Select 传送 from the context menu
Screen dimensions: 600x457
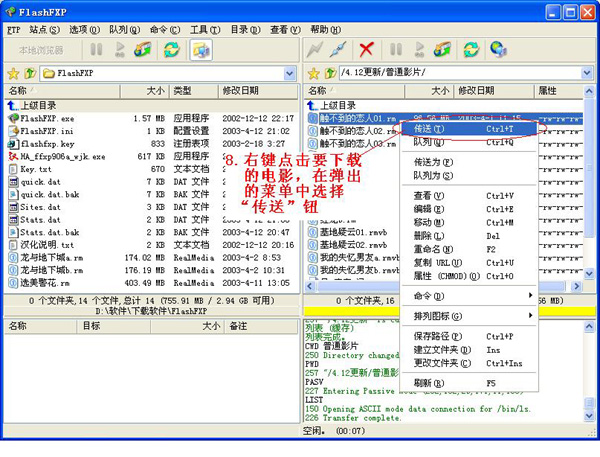[x=430, y=128]
